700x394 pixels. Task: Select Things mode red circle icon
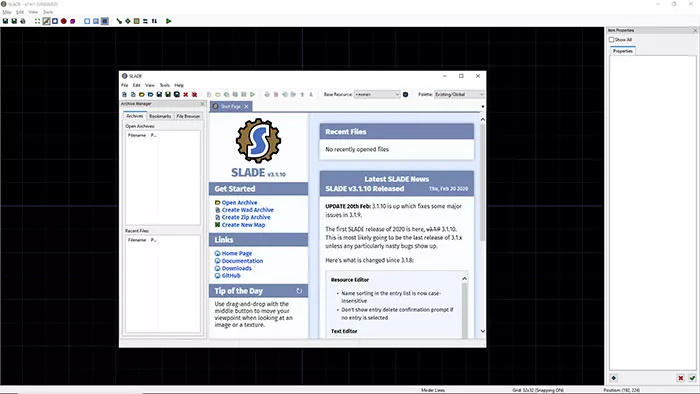coord(64,21)
